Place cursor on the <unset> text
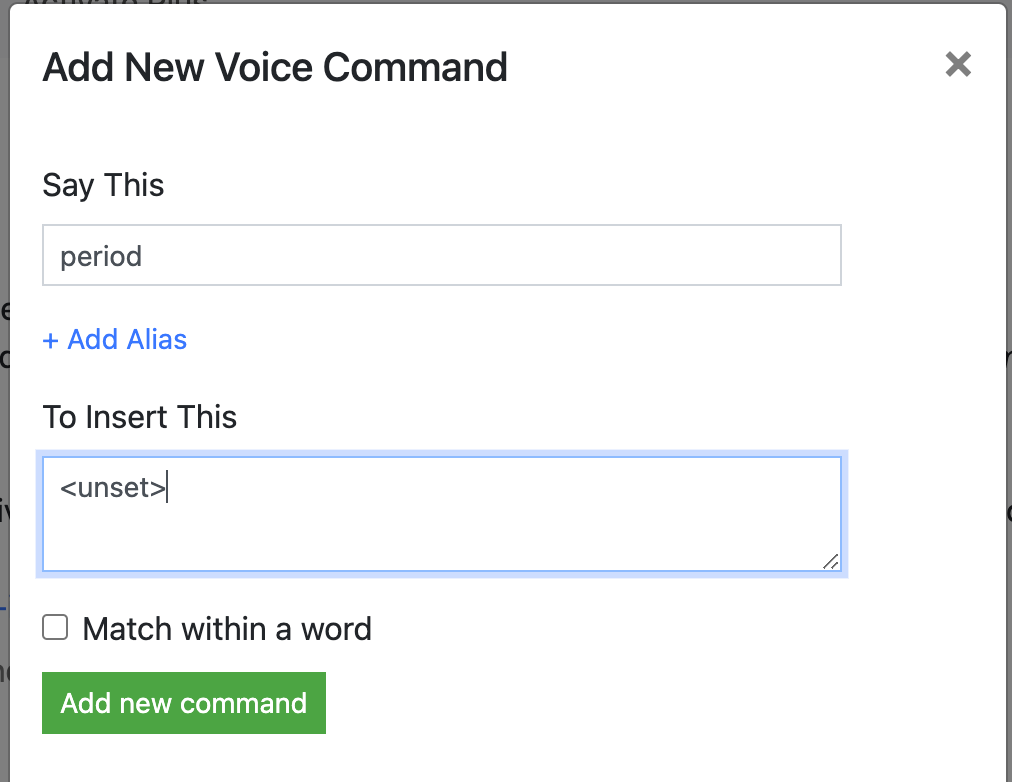 click(x=113, y=489)
